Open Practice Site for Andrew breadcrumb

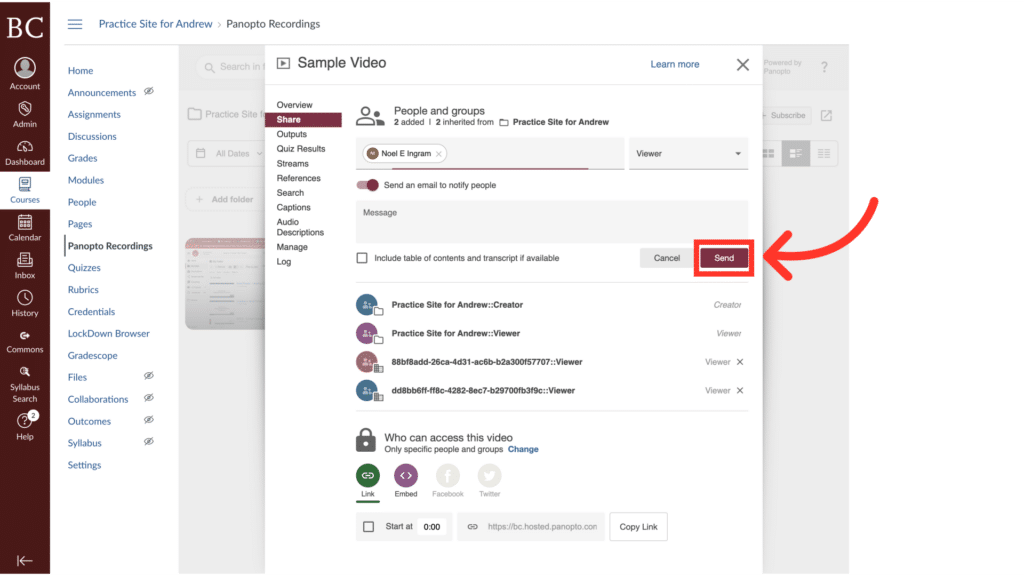[155, 24]
